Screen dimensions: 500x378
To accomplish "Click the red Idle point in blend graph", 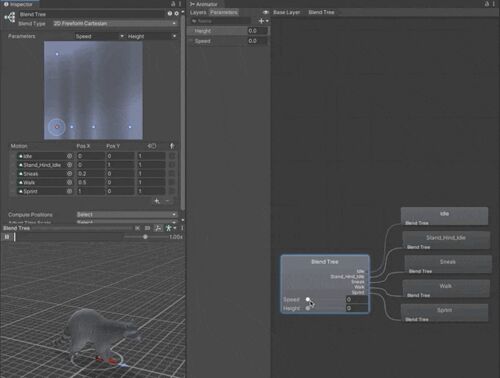I will pos(57,127).
